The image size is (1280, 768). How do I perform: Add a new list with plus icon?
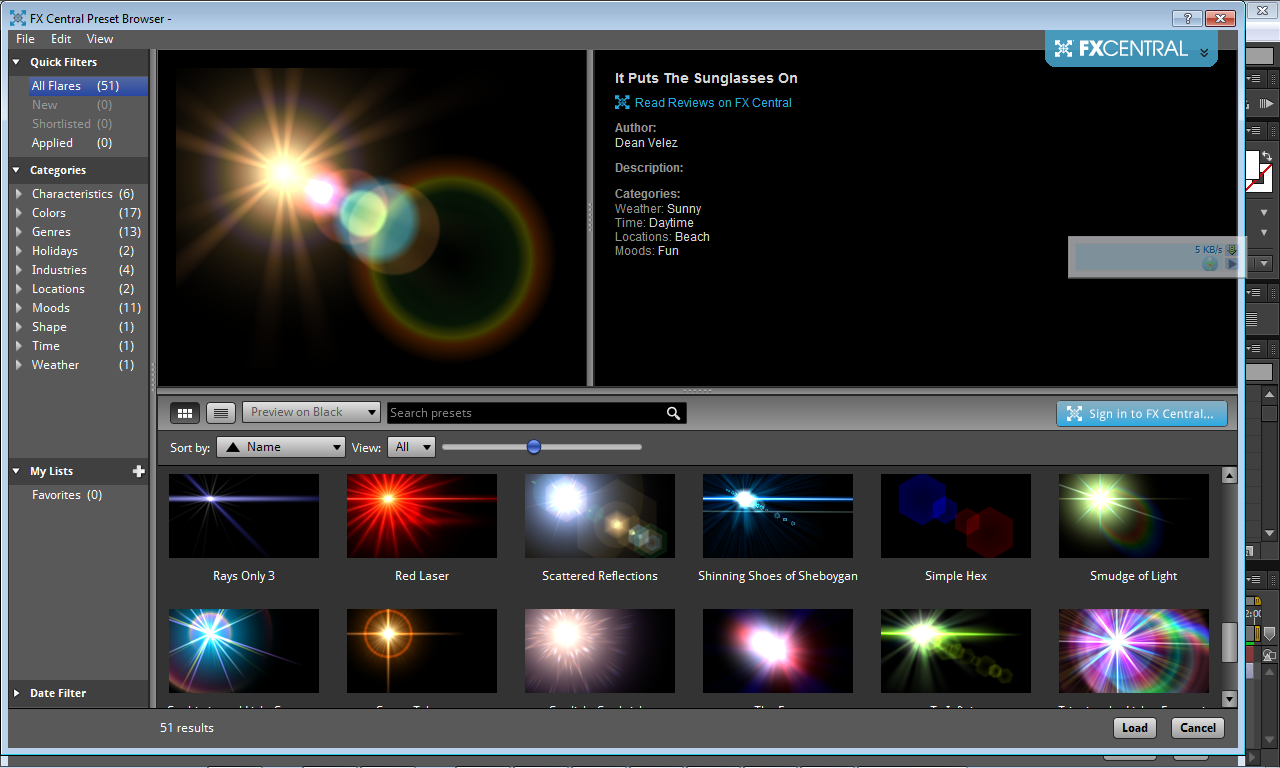[x=139, y=471]
